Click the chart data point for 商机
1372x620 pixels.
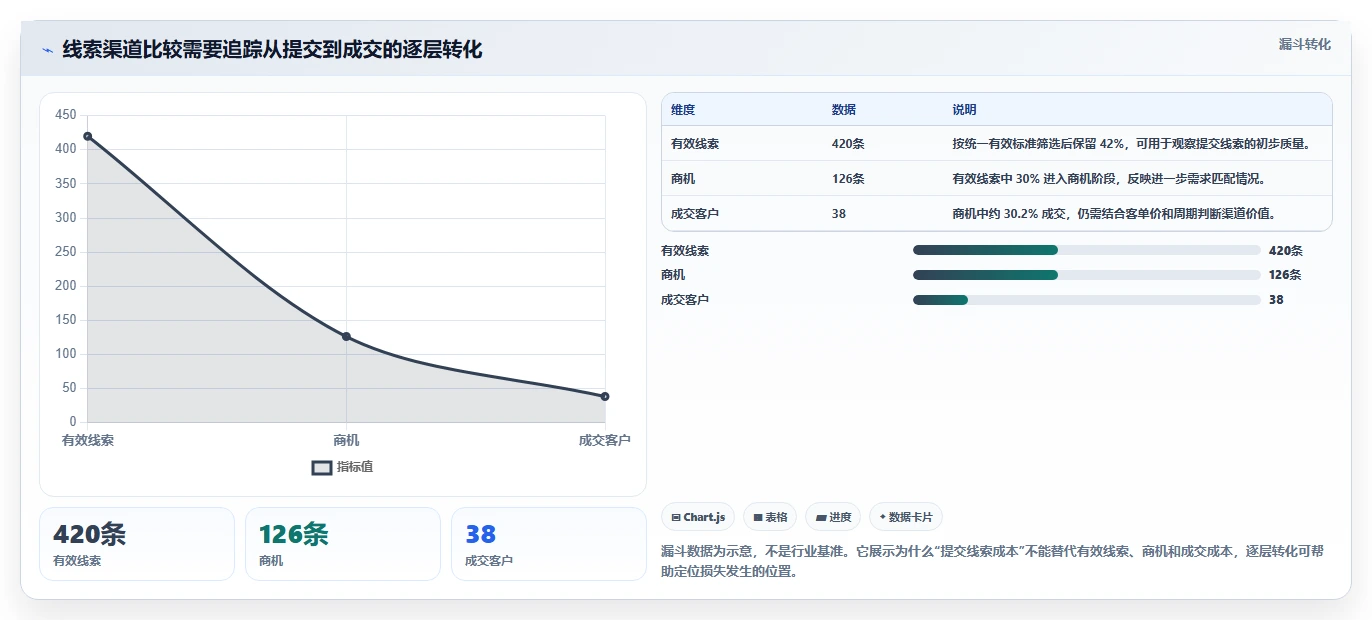pyautogui.click(x=346, y=336)
